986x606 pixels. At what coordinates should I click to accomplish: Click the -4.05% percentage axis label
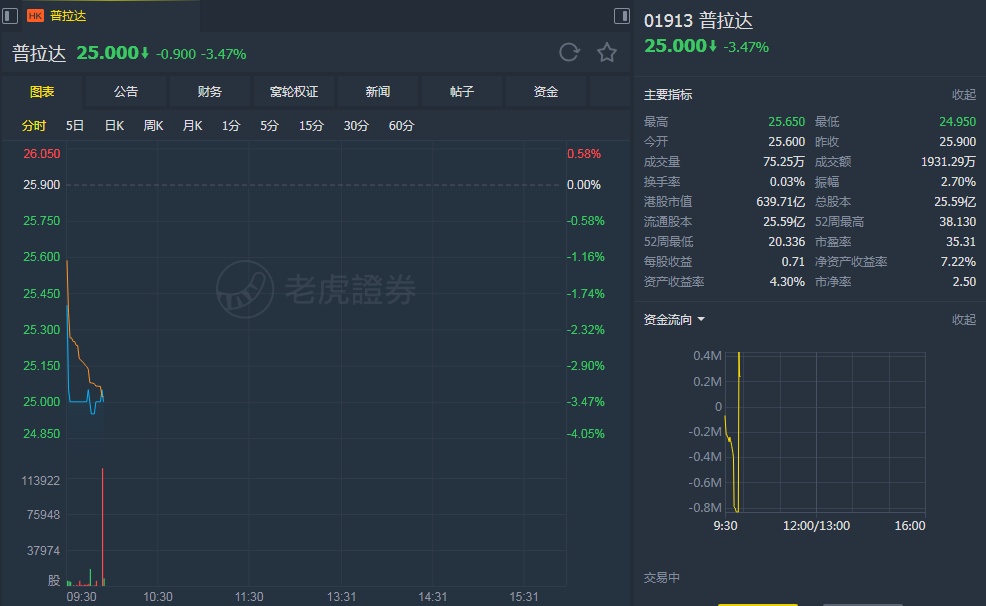[x=585, y=434]
